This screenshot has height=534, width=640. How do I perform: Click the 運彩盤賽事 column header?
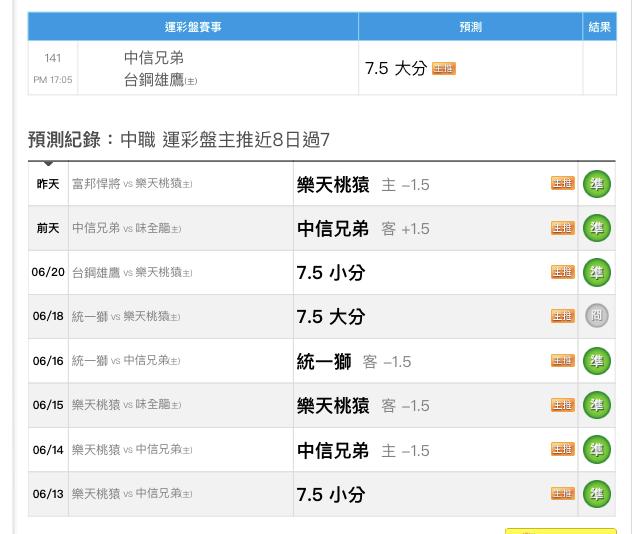(193, 27)
